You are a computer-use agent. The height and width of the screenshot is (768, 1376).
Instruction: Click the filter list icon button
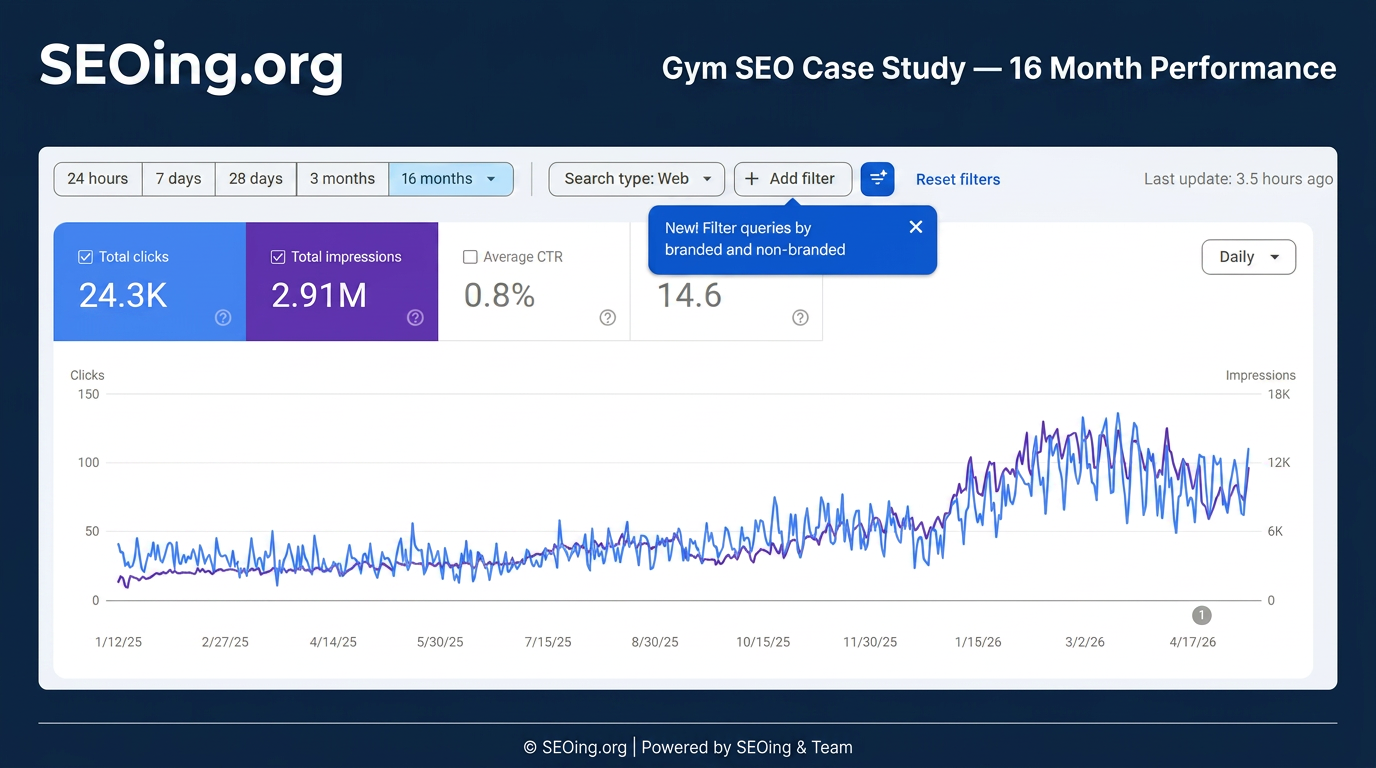pyautogui.click(x=877, y=179)
